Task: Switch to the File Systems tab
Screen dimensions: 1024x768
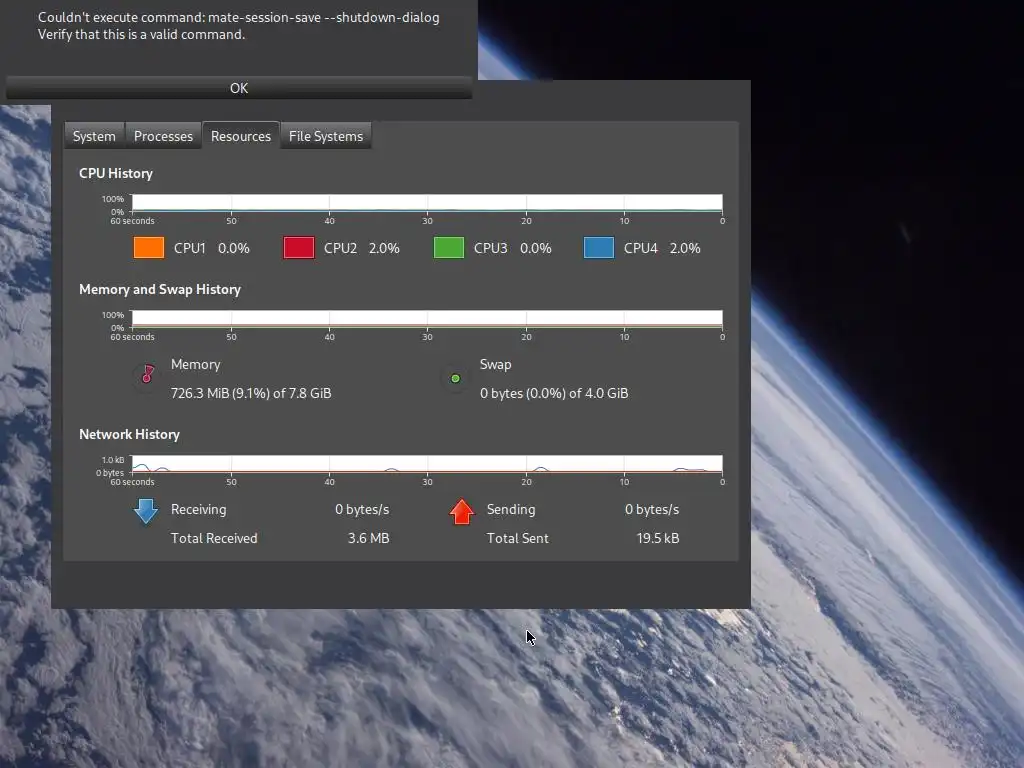Action: click(326, 136)
